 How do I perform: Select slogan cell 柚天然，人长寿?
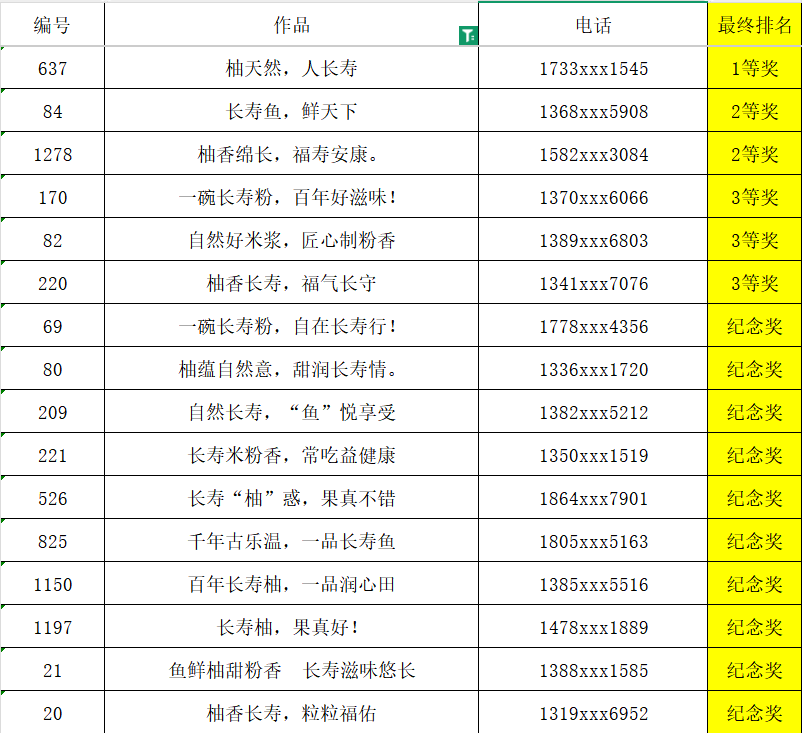292,68
